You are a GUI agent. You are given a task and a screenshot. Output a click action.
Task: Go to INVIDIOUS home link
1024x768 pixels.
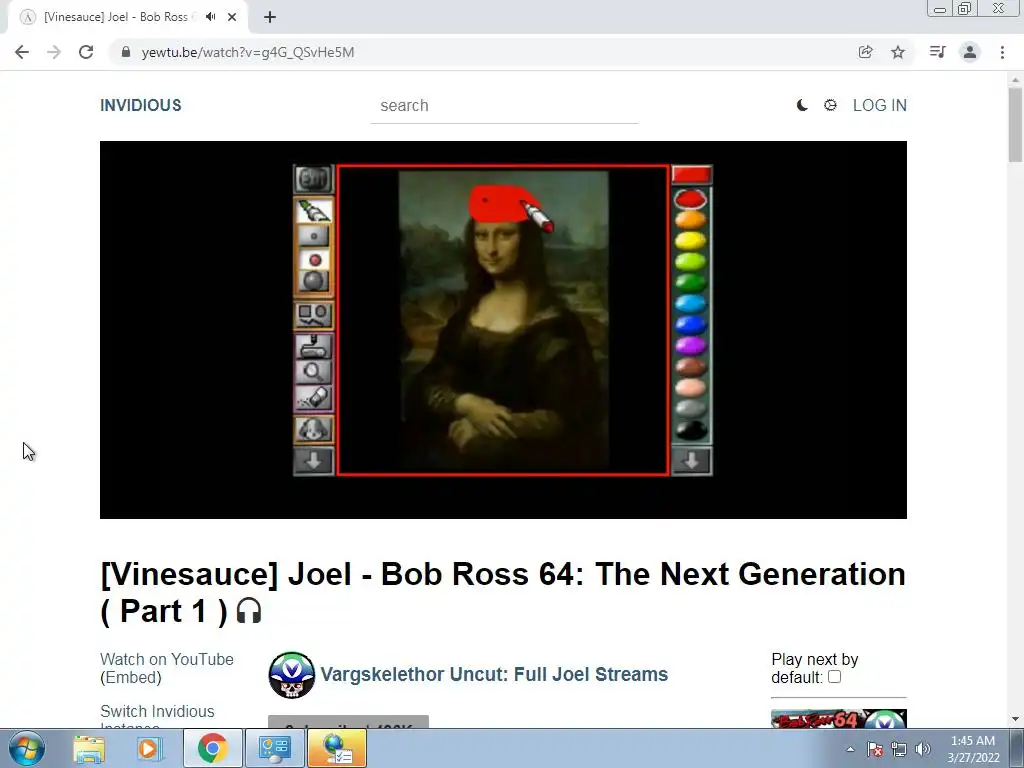(x=140, y=105)
